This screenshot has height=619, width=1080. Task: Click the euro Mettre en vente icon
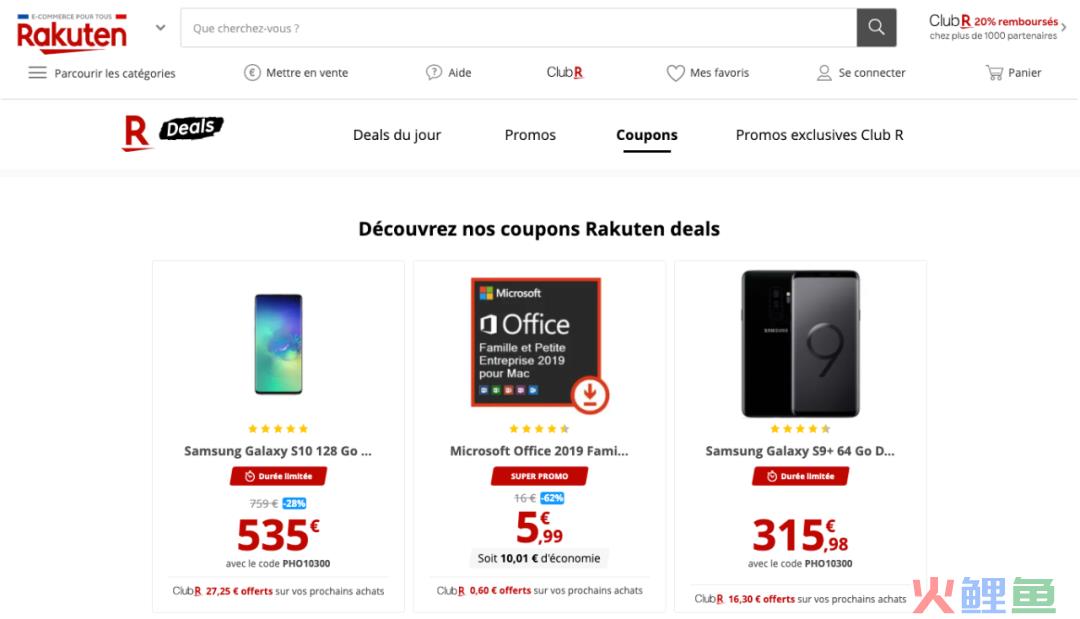[x=252, y=72]
